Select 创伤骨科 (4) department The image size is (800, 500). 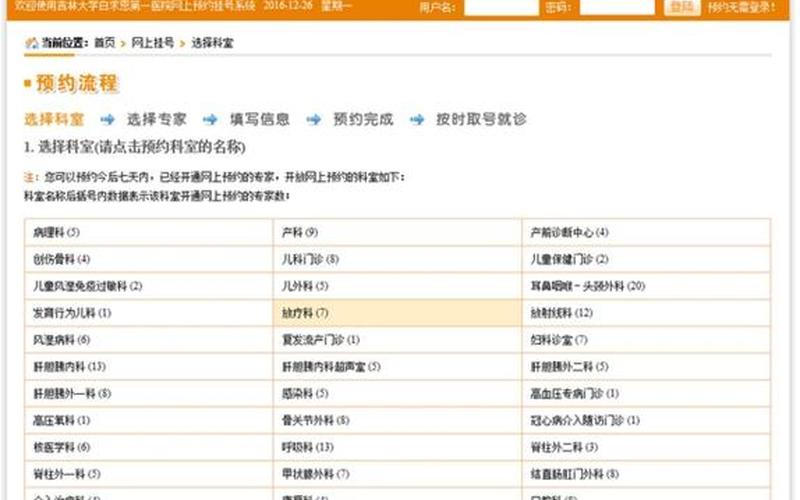tap(62, 259)
